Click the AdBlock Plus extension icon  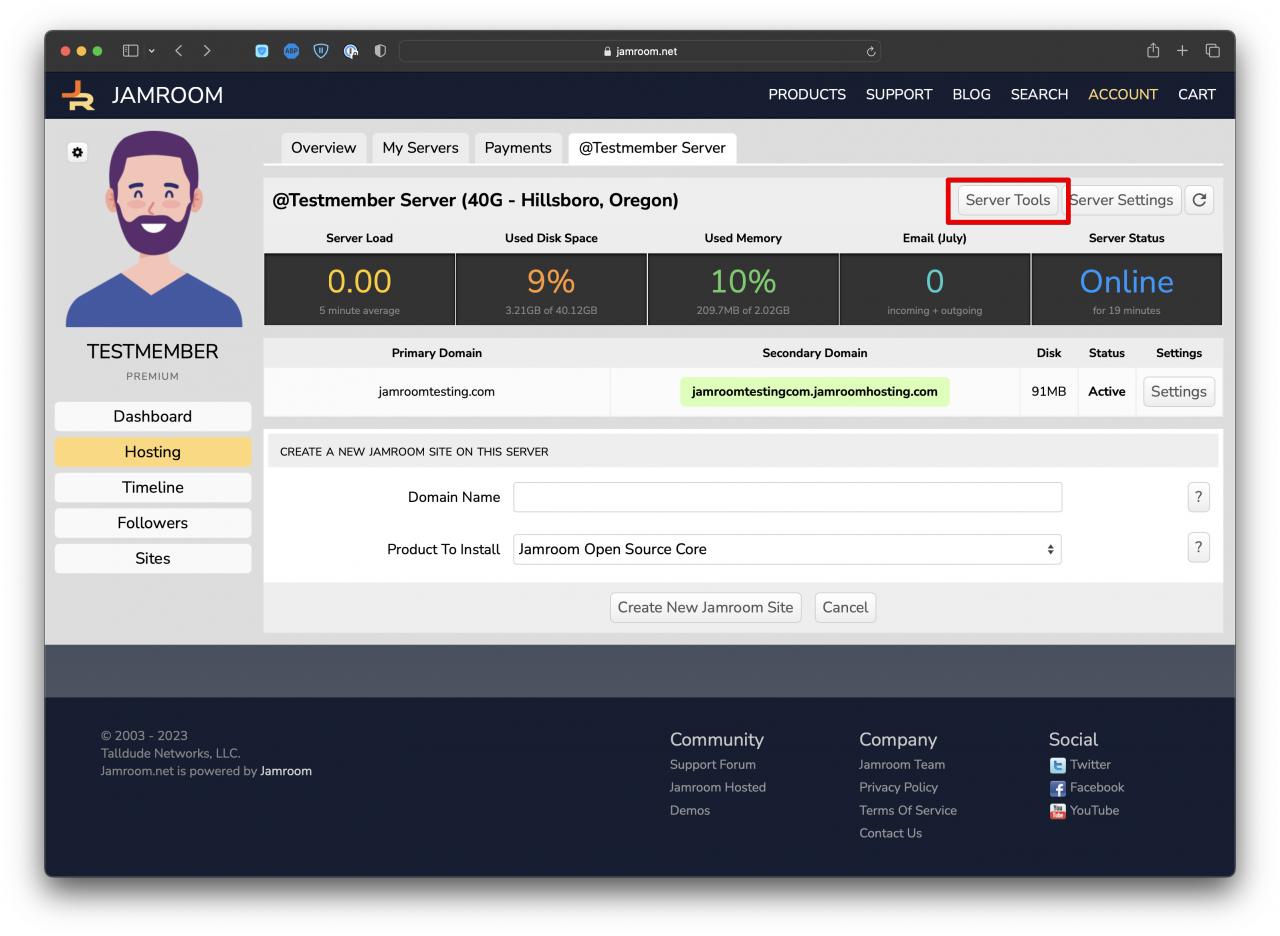(291, 51)
